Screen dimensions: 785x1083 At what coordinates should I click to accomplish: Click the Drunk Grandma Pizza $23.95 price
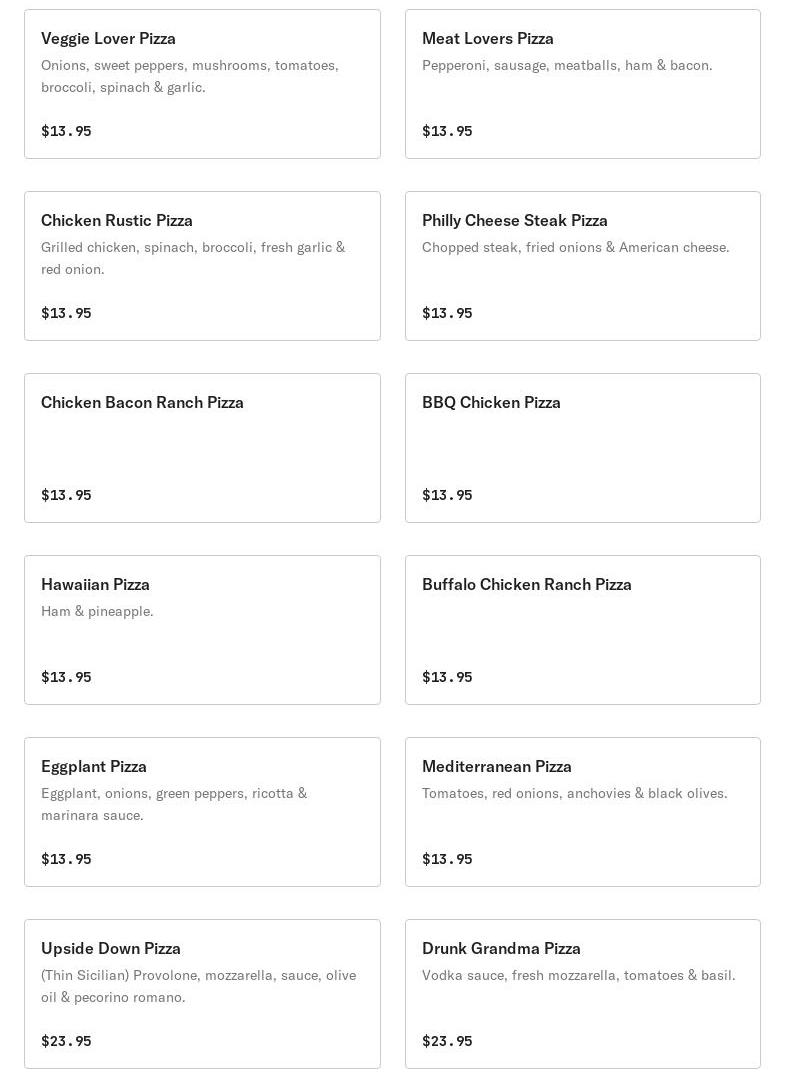pyautogui.click(x=447, y=1041)
